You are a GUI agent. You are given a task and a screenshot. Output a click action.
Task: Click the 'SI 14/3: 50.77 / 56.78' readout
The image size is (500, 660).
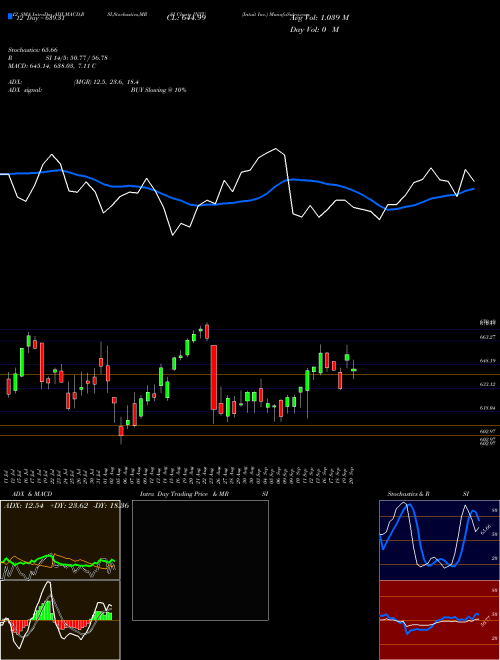[x=77, y=58]
